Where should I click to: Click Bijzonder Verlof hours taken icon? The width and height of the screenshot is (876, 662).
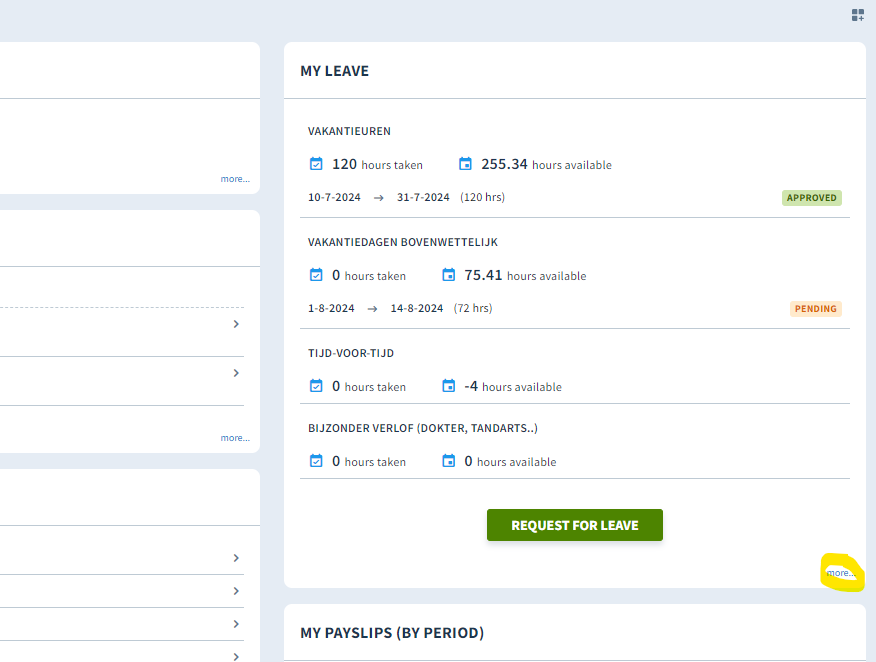(316, 461)
